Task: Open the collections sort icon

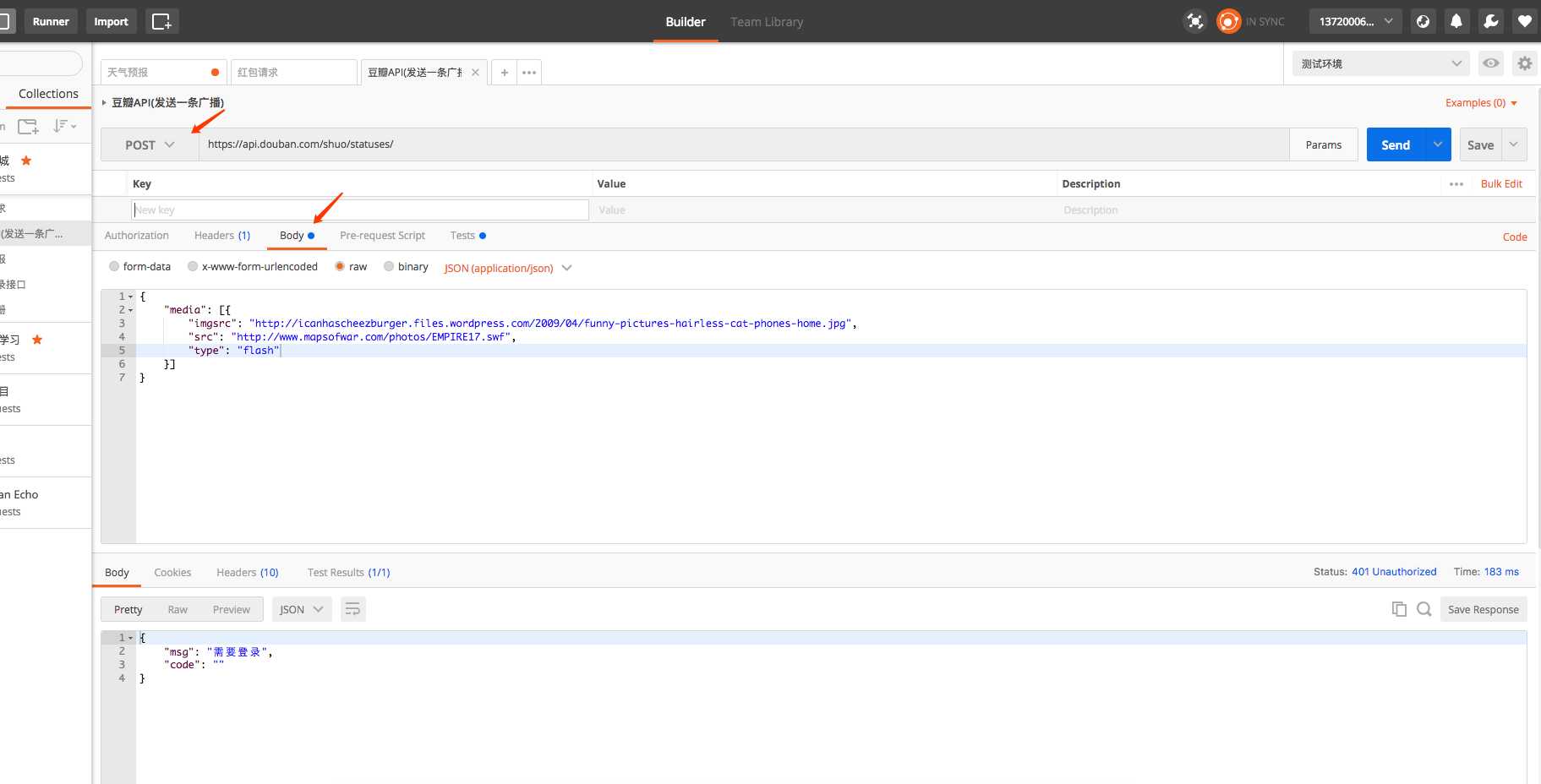Action: [65, 126]
